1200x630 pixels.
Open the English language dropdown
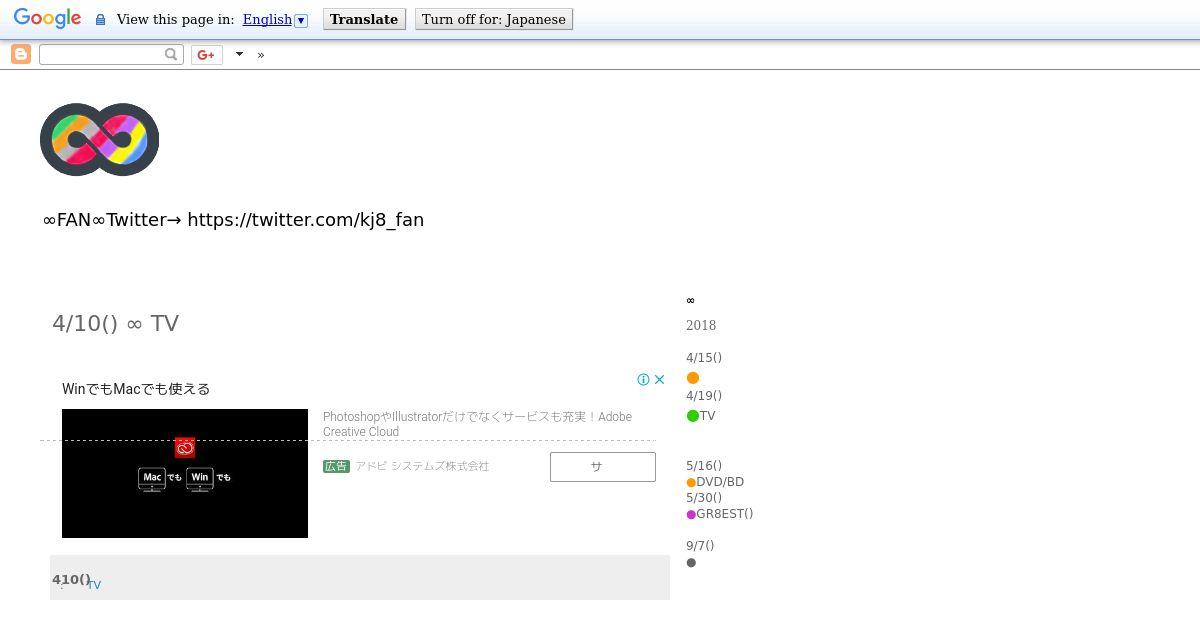click(x=275, y=19)
